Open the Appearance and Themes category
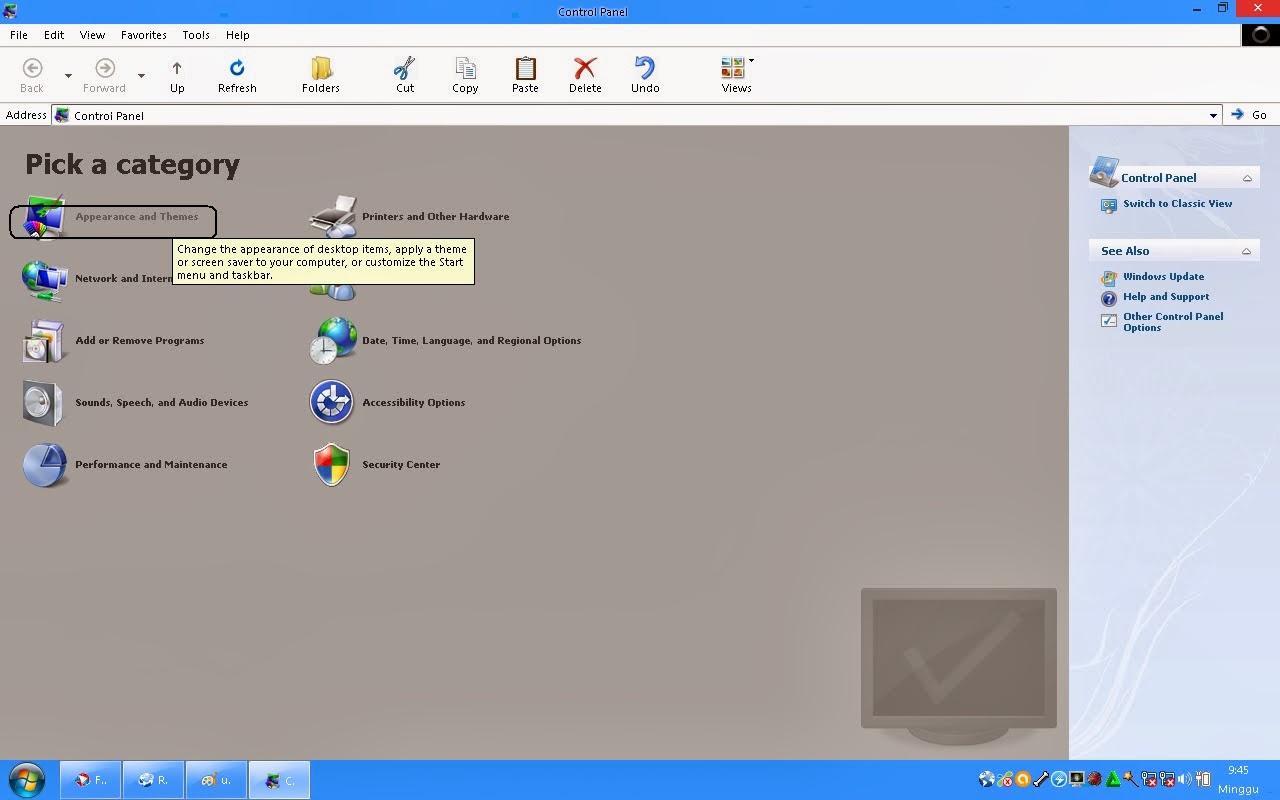The image size is (1280, 800). (x=139, y=216)
